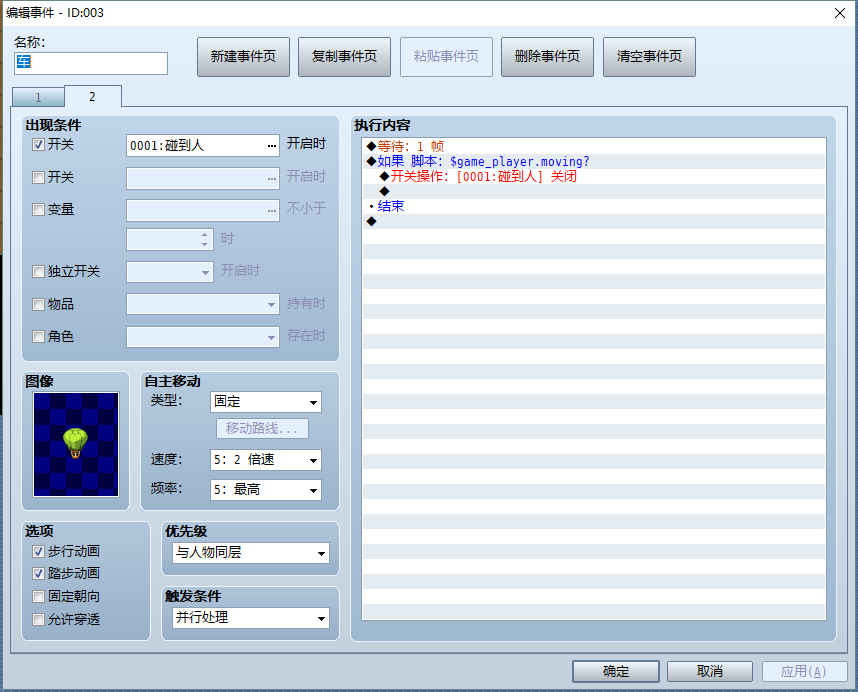Toggle the 步行动画 option

[38, 551]
